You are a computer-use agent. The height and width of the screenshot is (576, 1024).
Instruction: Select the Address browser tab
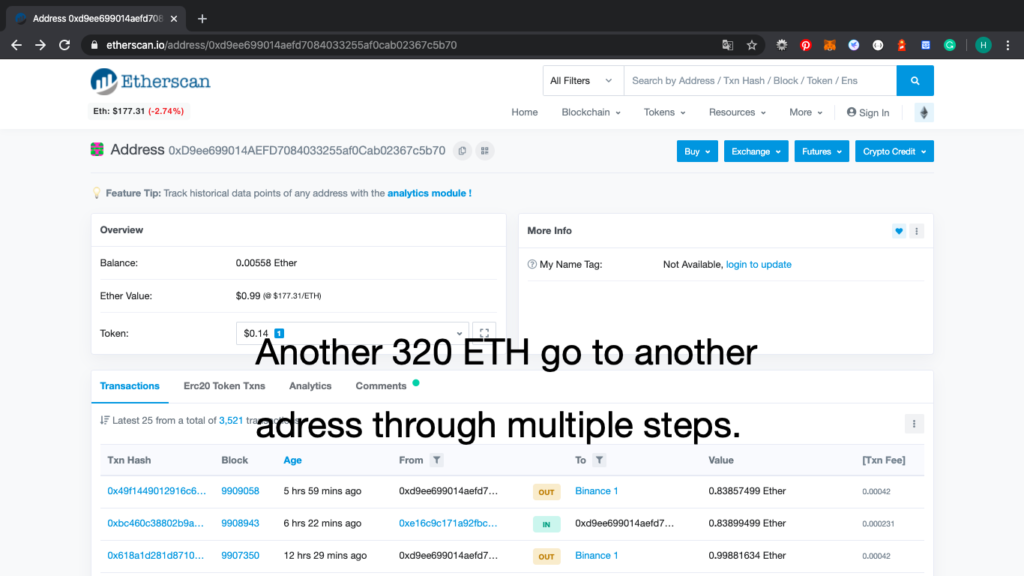(x=96, y=19)
